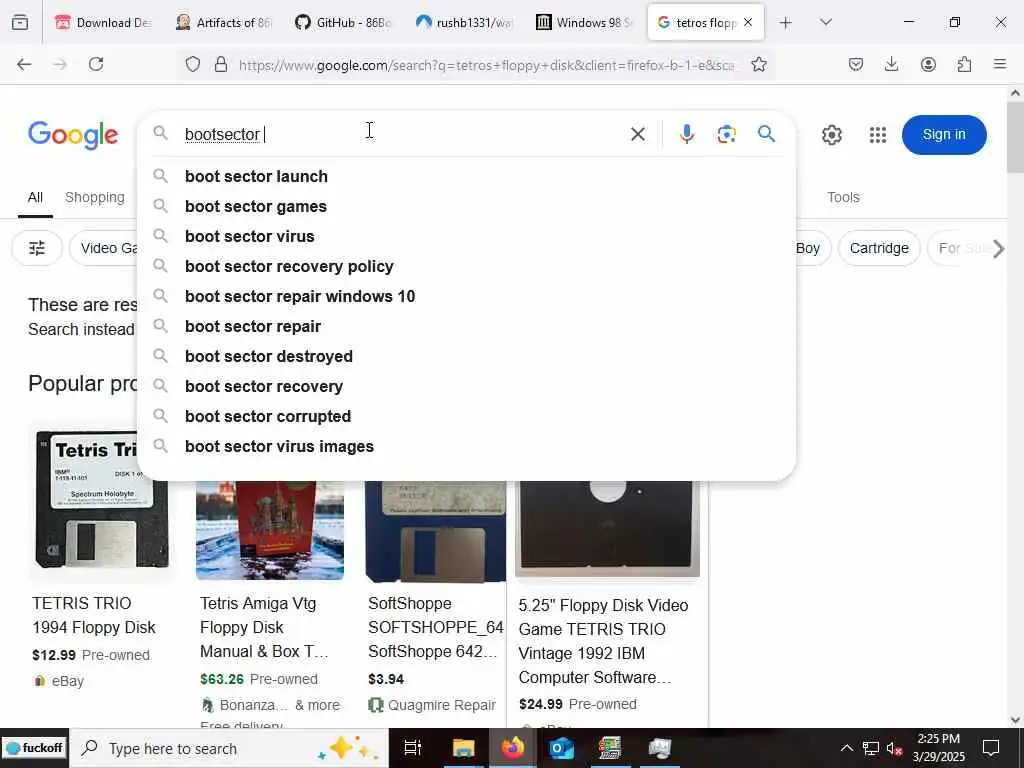1024x768 pixels.
Task: Choose boot sector repair windows 10
Action: [x=467, y=296]
